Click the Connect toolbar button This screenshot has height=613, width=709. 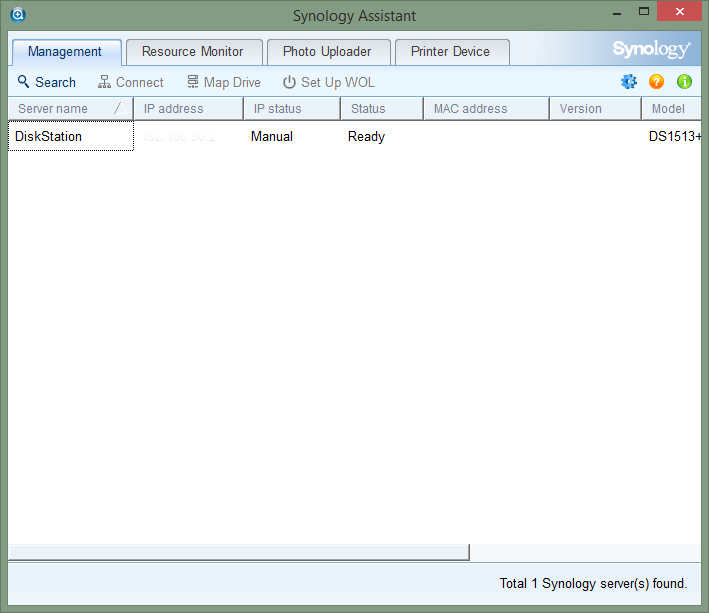(x=131, y=82)
